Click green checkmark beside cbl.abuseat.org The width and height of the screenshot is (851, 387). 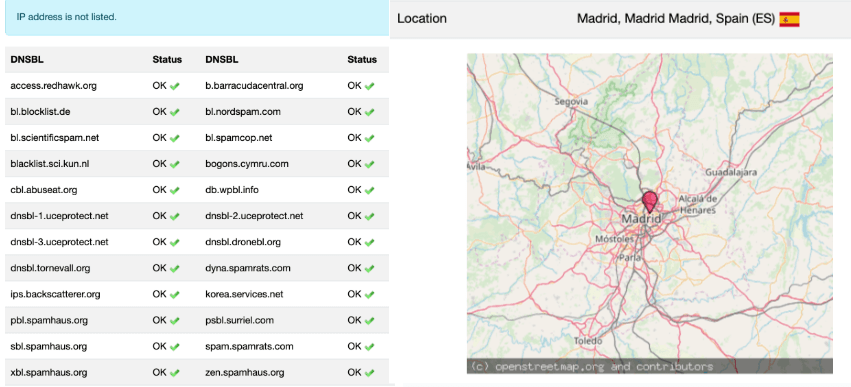pyautogui.click(x=174, y=190)
